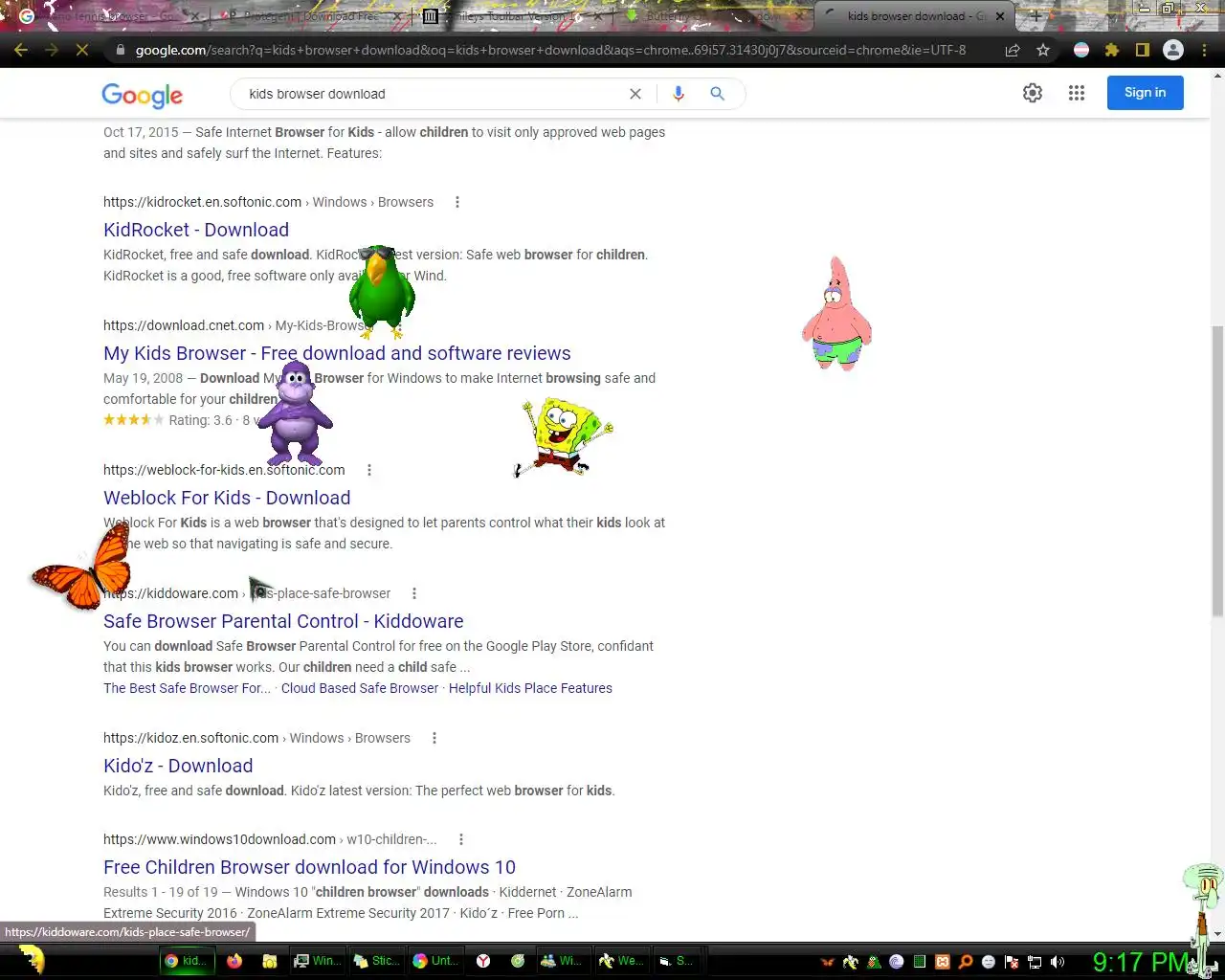Open the Chrome profile avatar
Image resolution: width=1225 pixels, height=980 pixels.
tap(1173, 50)
